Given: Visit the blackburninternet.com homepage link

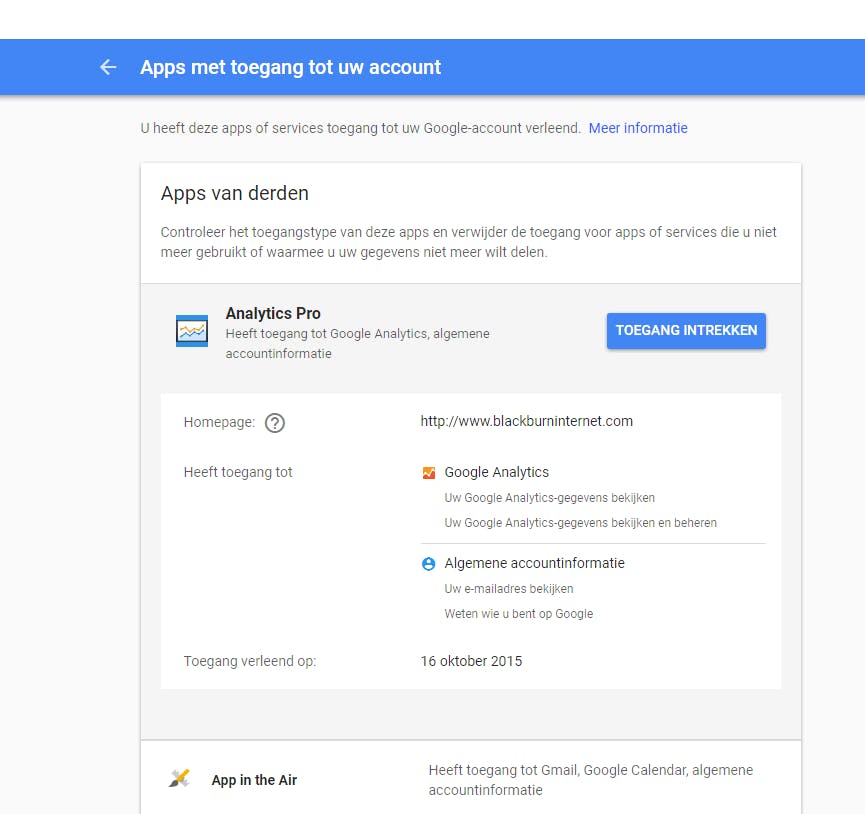Looking at the screenshot, I should (527, 421).
